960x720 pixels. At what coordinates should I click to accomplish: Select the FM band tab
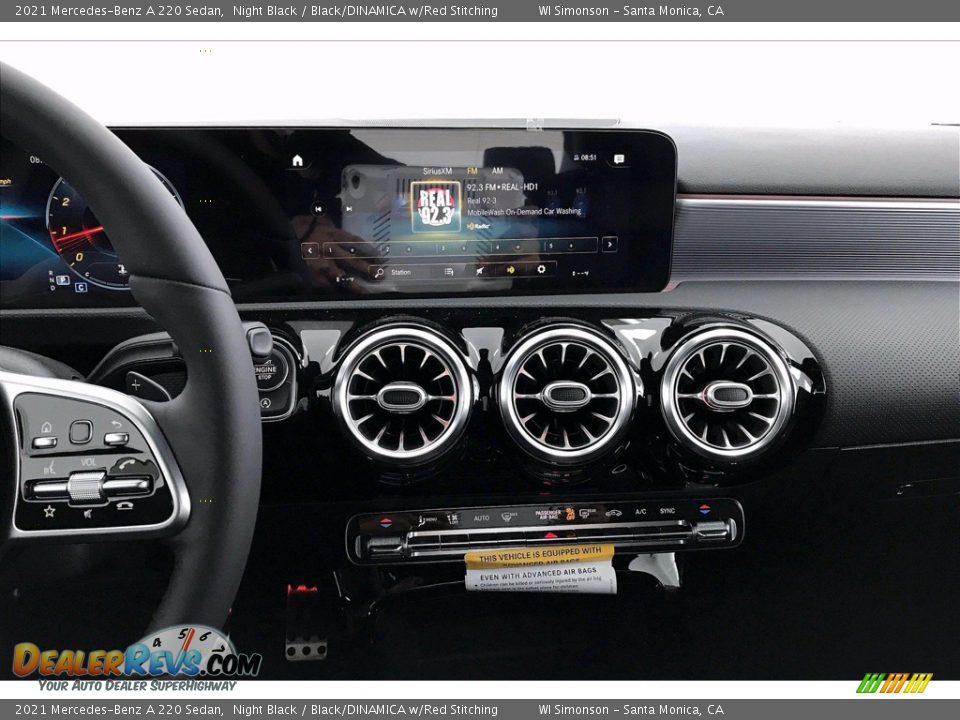tap(472, 171)
